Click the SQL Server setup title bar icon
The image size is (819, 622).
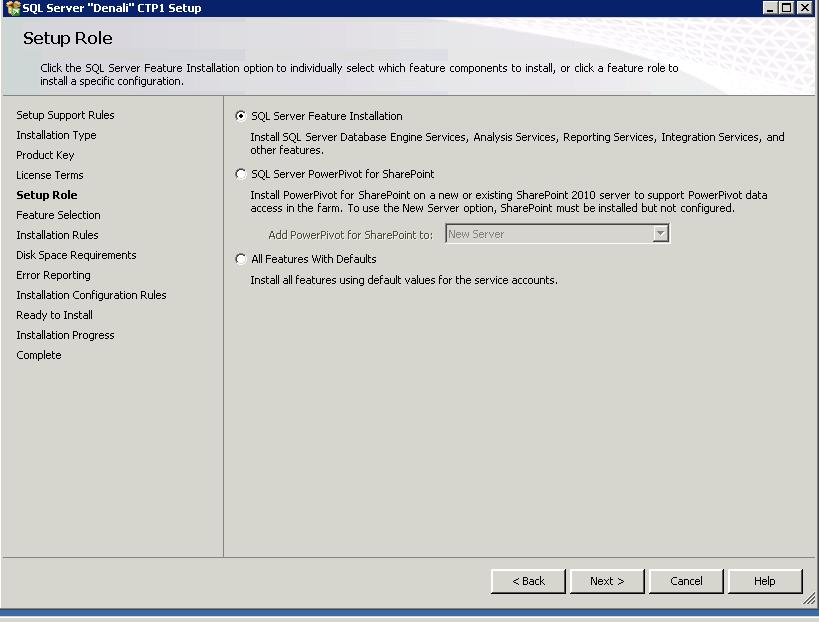(12, 8)
